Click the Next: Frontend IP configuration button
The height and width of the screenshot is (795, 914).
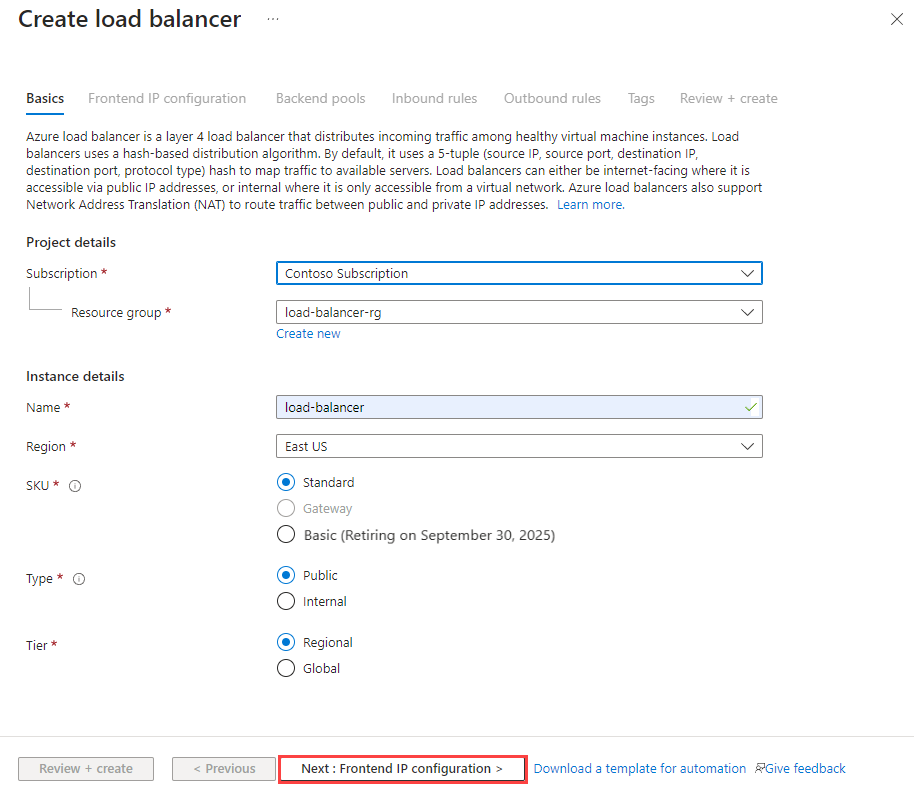tap(402, 768)
